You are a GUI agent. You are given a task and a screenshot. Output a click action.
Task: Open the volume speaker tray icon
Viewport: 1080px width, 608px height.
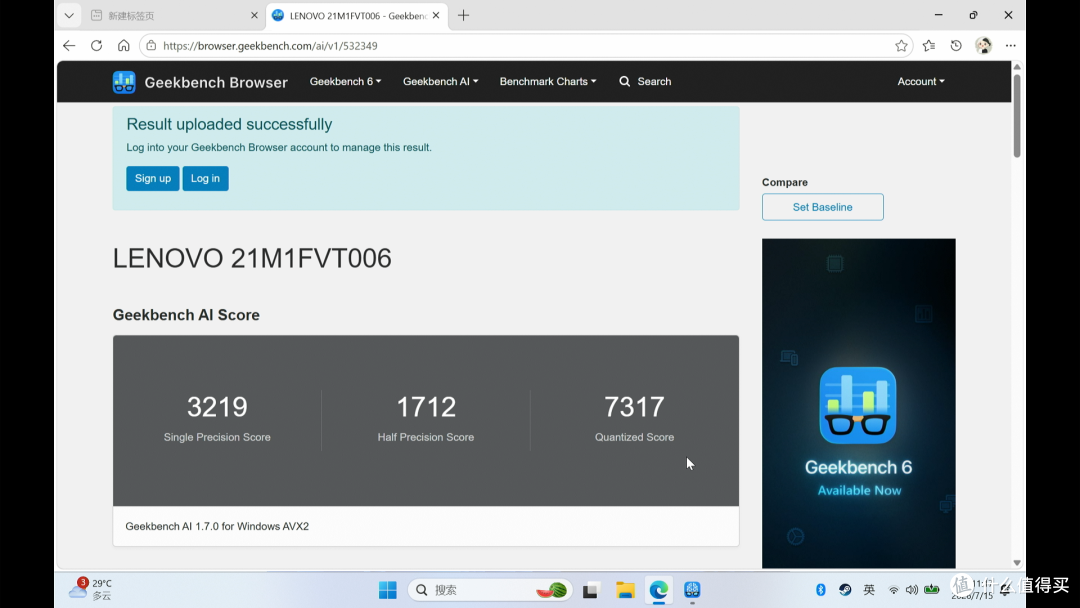(x=912, y=590)
